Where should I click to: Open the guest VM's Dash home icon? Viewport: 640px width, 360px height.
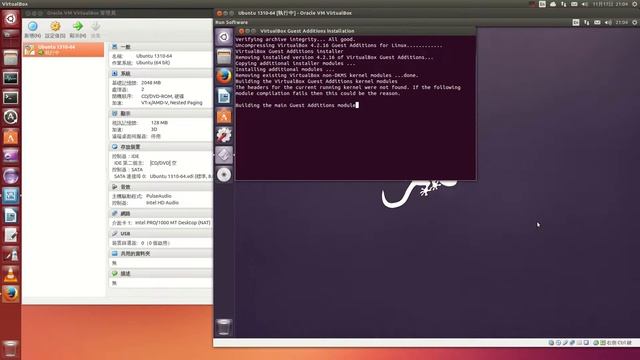coord(224,37)
